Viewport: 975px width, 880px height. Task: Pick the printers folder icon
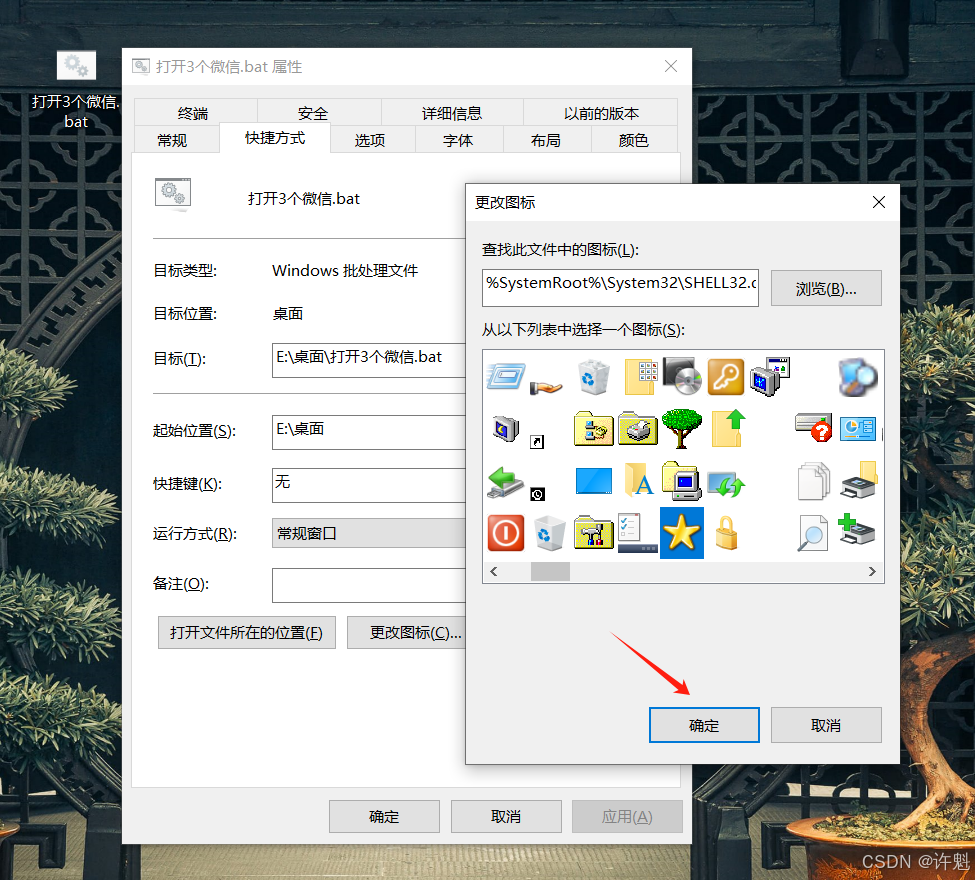tap(638, 428)
